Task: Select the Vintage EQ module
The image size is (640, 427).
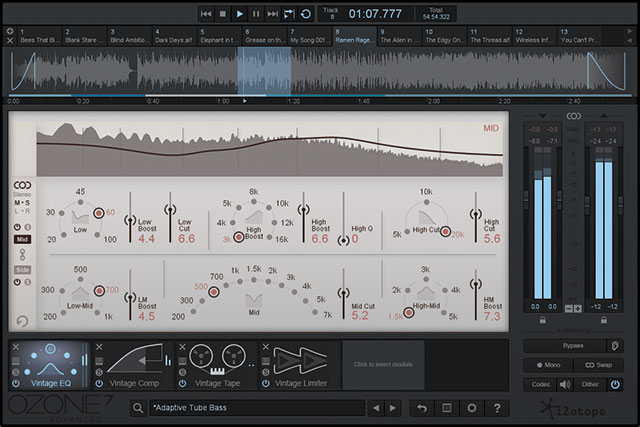Action: tap(51, 365)
